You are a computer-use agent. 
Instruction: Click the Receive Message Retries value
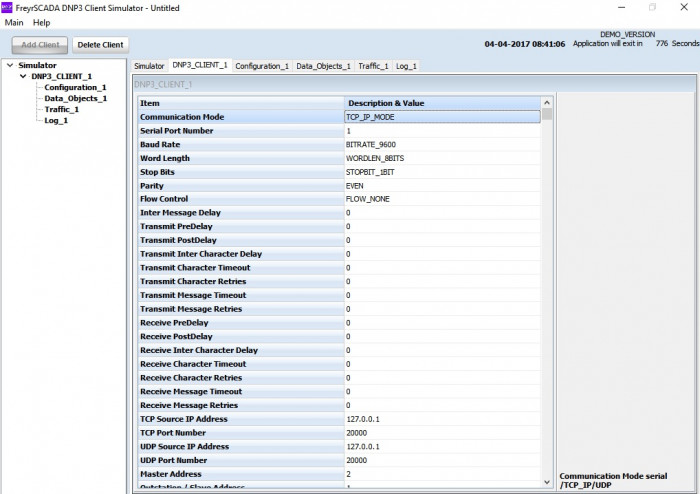coord(442,405)
